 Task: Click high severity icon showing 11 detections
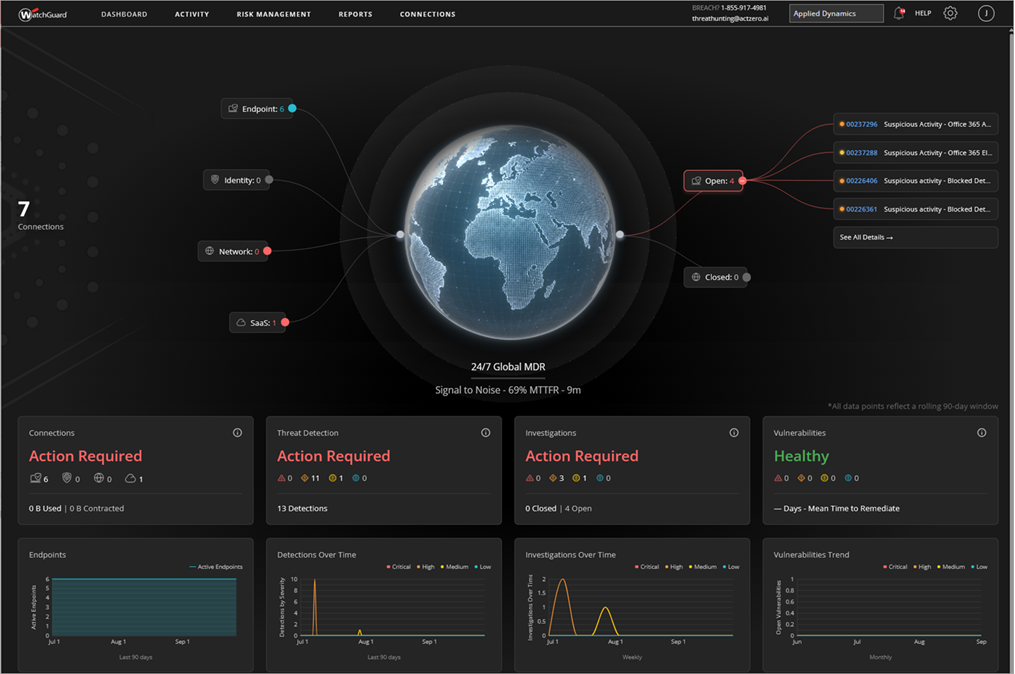305,478
